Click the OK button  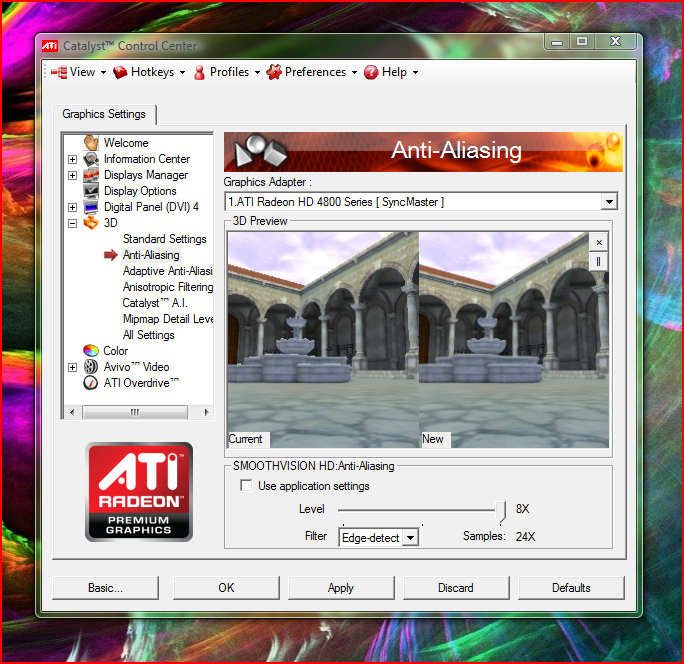(226, 588)
